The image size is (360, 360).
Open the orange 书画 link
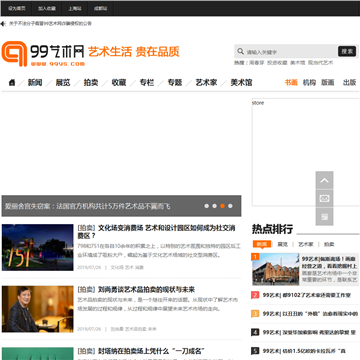(x=291, y=82)
